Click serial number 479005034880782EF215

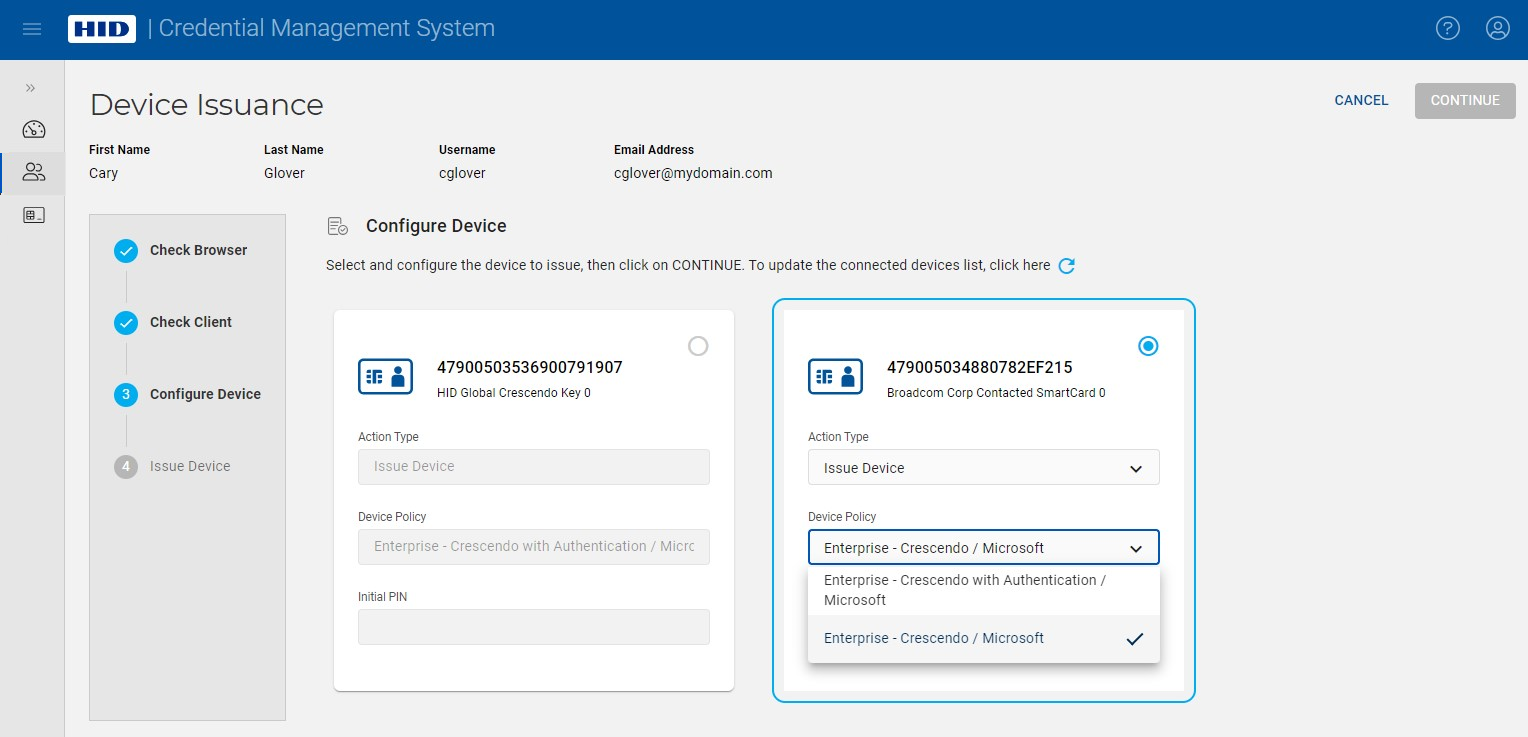tap(980, 367)
